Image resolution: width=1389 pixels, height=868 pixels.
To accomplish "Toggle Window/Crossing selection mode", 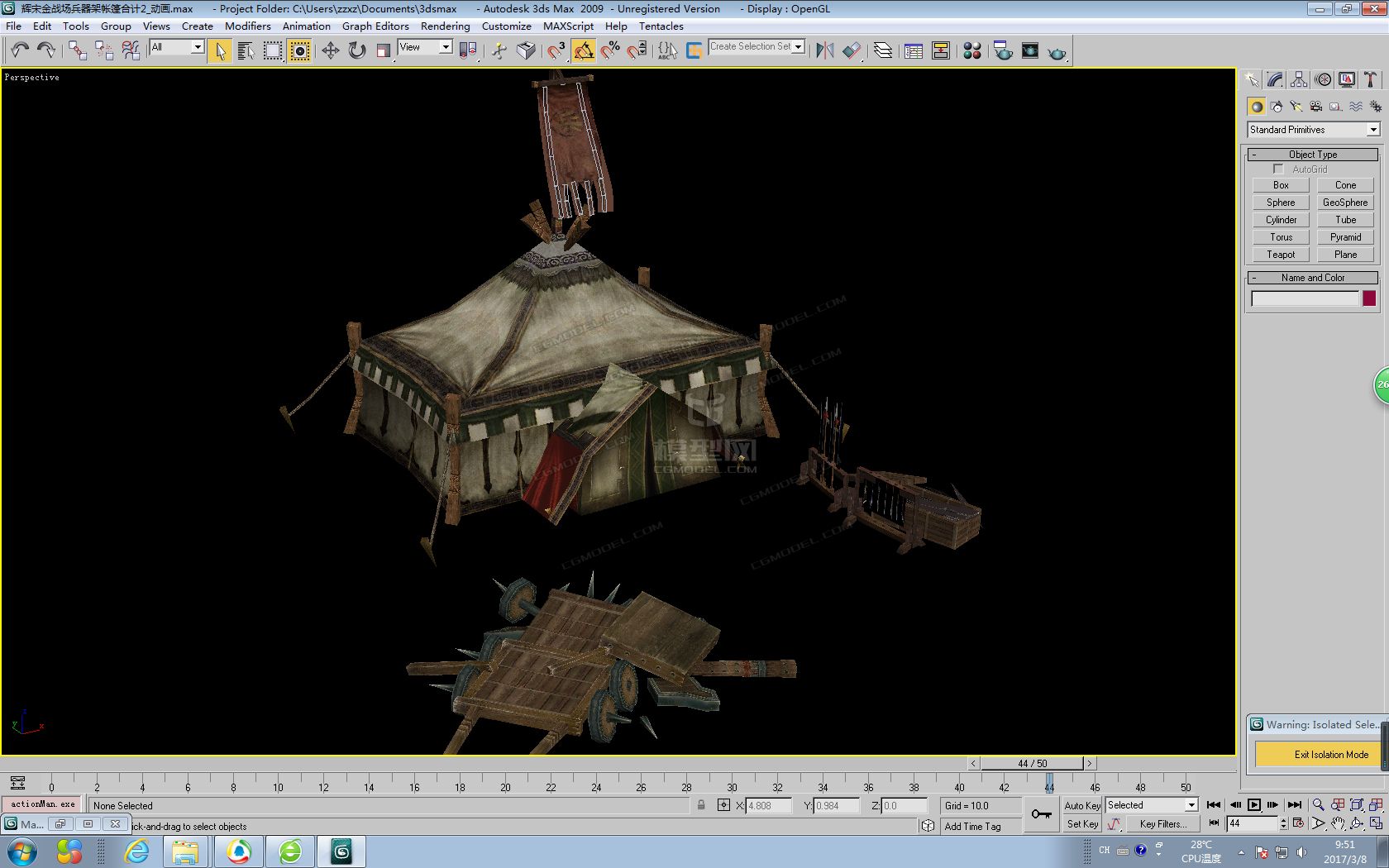I will (299, 50).
